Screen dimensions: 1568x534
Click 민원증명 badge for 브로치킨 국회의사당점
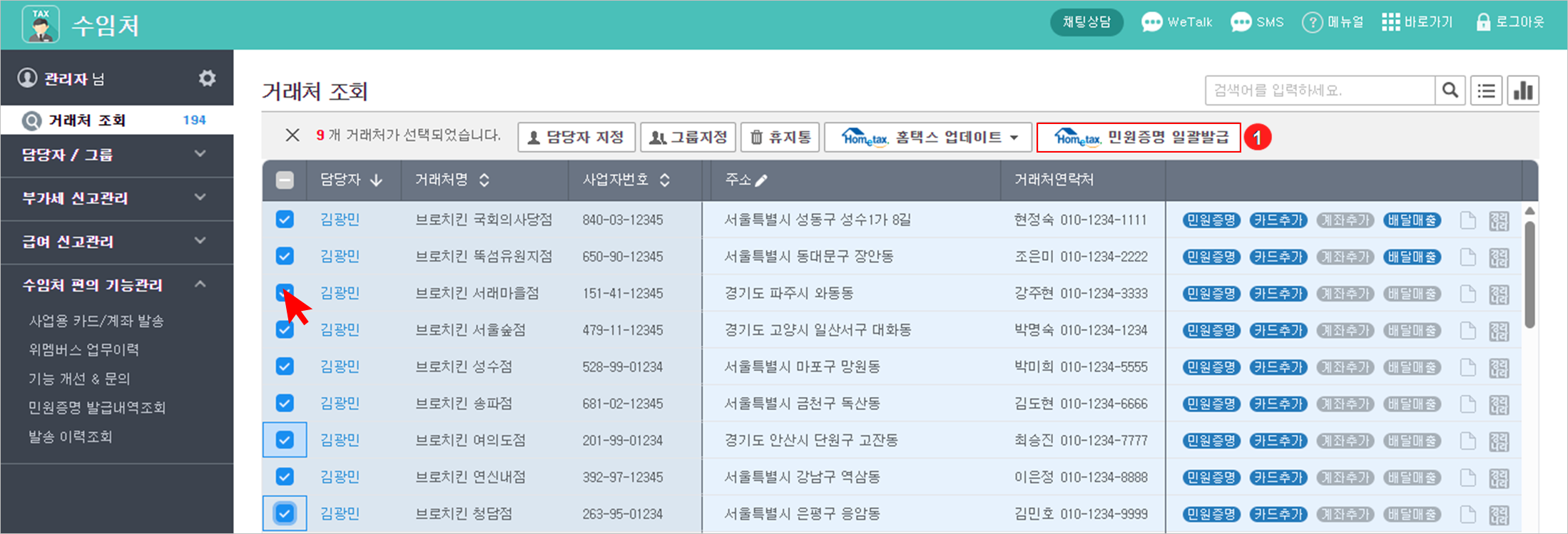click(1211, 220)
